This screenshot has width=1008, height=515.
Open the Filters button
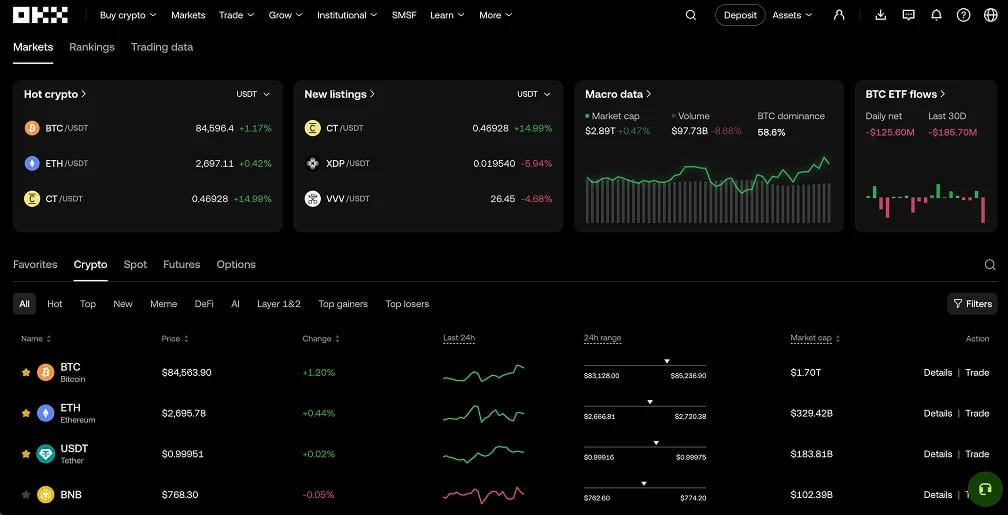973,303
